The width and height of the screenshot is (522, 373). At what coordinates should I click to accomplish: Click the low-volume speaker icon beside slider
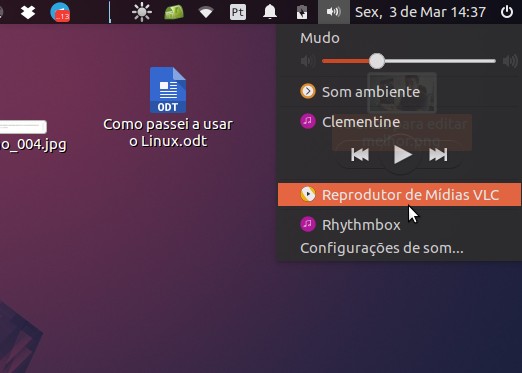pos(308,61)
